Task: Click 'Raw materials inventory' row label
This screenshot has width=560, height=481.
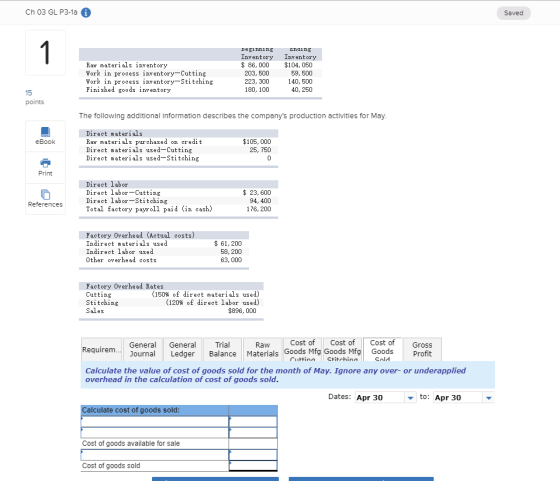Action: point(126,65)
